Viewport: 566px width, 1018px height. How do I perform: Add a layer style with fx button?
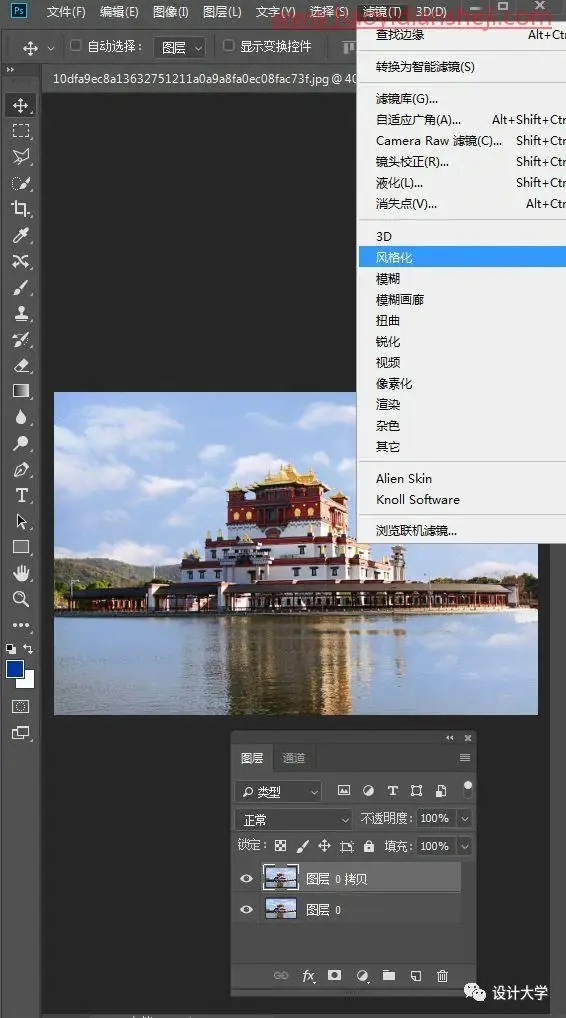coord(308,975)
